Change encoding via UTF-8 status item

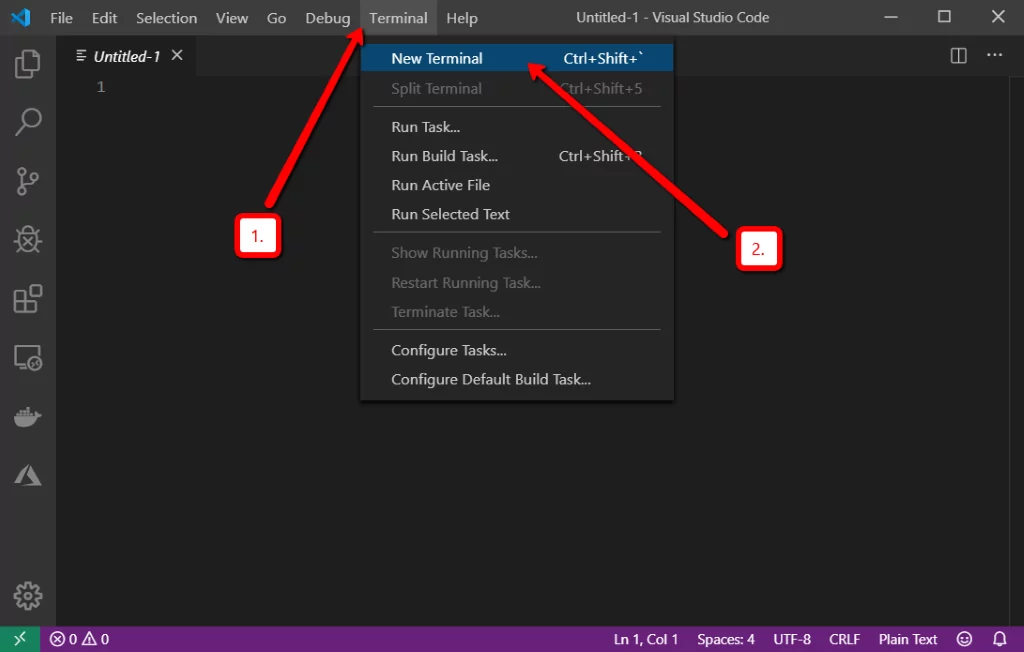coord(792,639)
